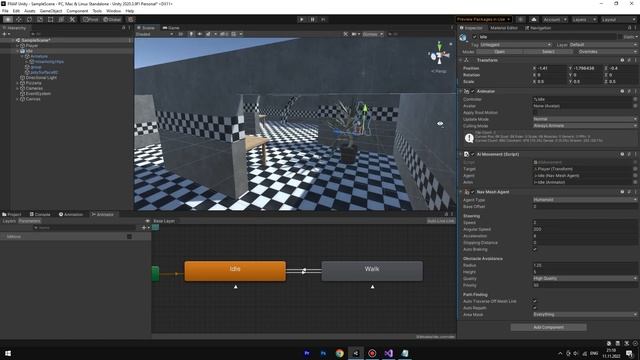Image resolution: width=640 pixels, height=360 pixels.
Task: Select the Walk state node
Action: coord(372,271)
